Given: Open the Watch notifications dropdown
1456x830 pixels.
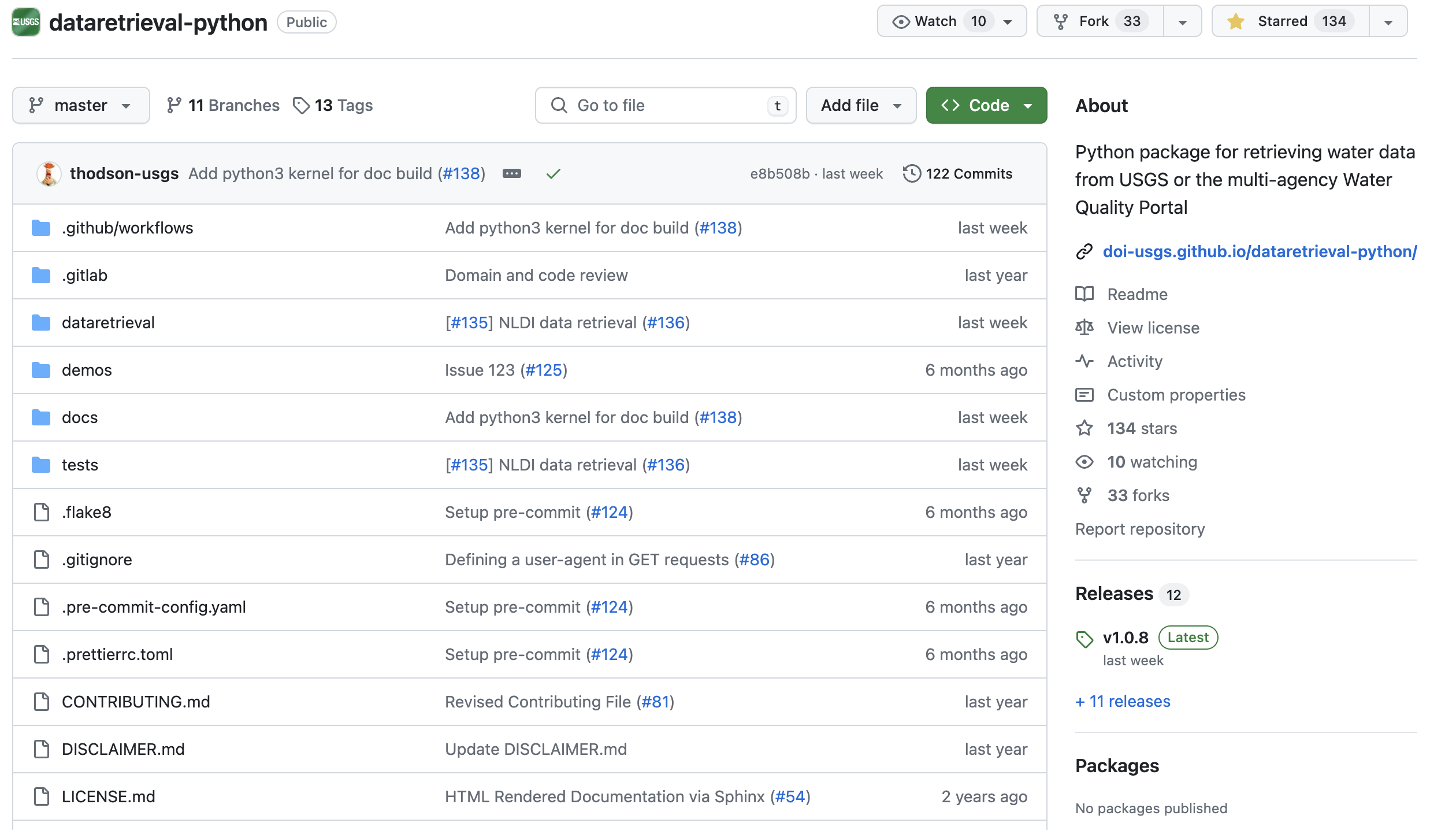Looking at the screenshot, I should pyautogui.click(x=952, y=21).
